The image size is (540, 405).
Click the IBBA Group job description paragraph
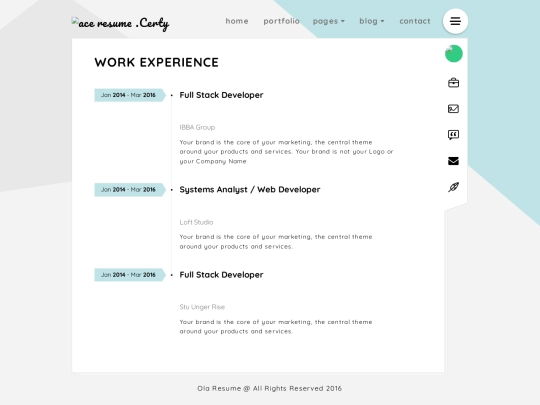(x=286, y=152)
